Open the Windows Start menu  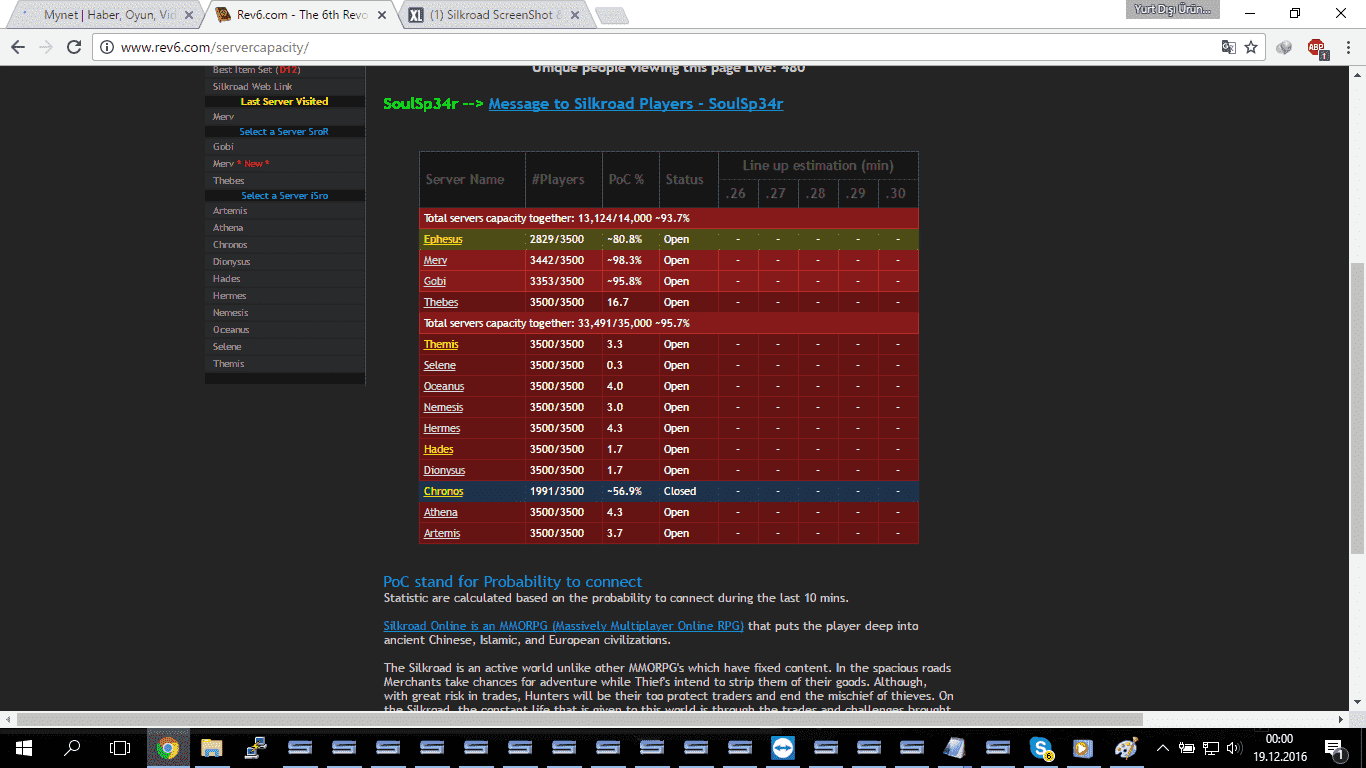click(x=24, y=748)
